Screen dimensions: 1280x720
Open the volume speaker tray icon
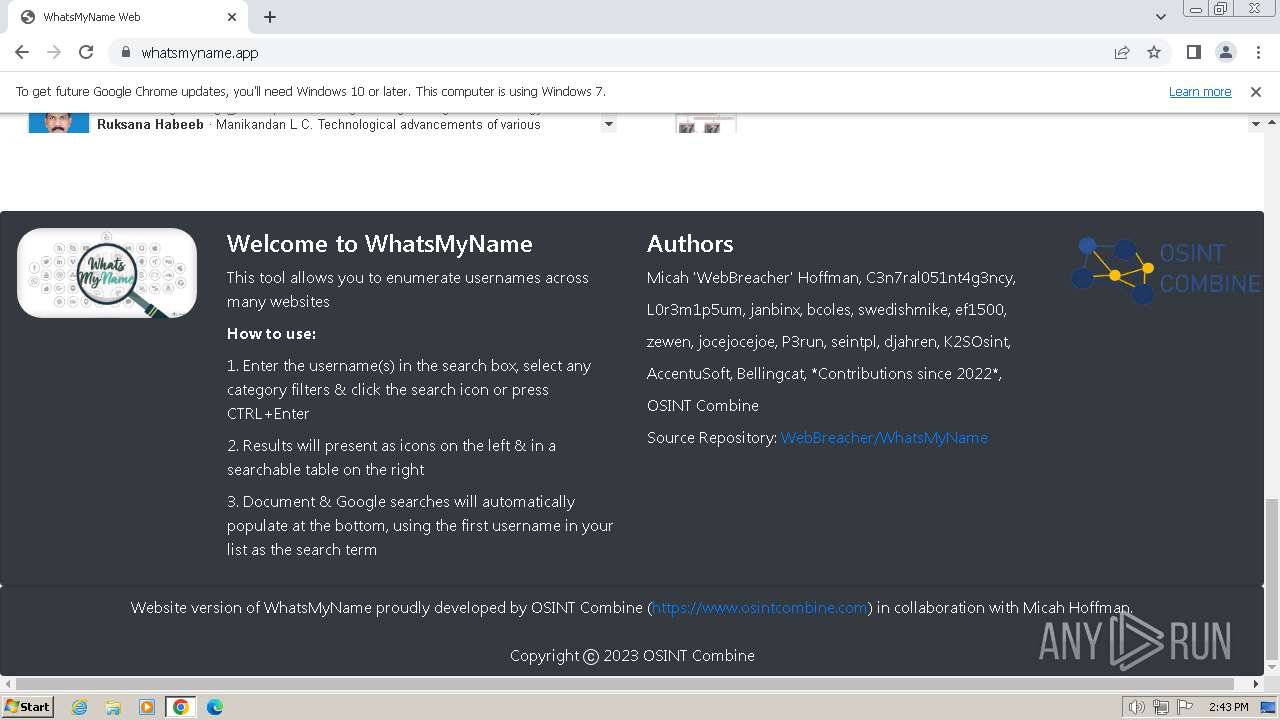click(1136, 707)
